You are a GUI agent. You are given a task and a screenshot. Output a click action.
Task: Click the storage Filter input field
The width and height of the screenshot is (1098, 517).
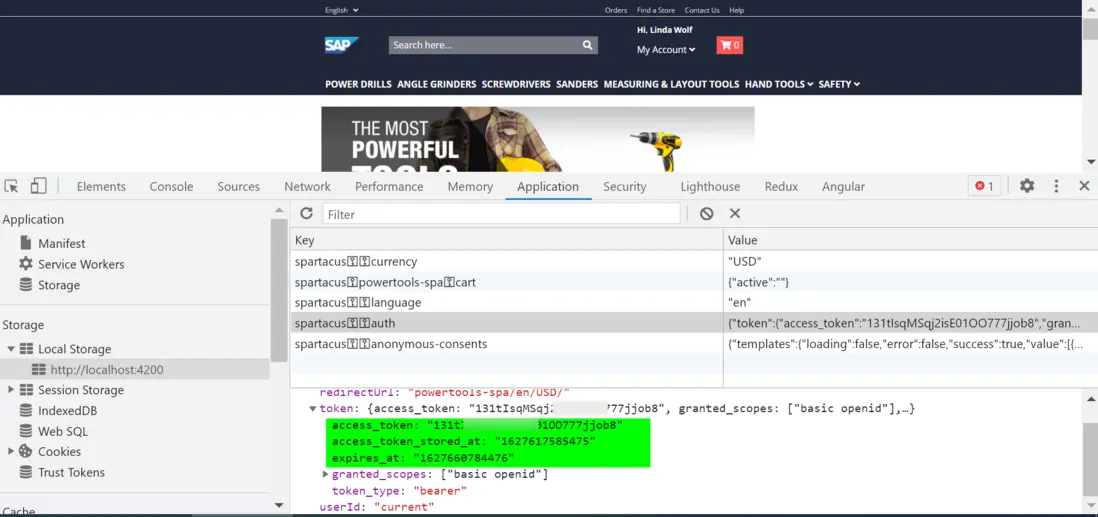click(501, 214)
